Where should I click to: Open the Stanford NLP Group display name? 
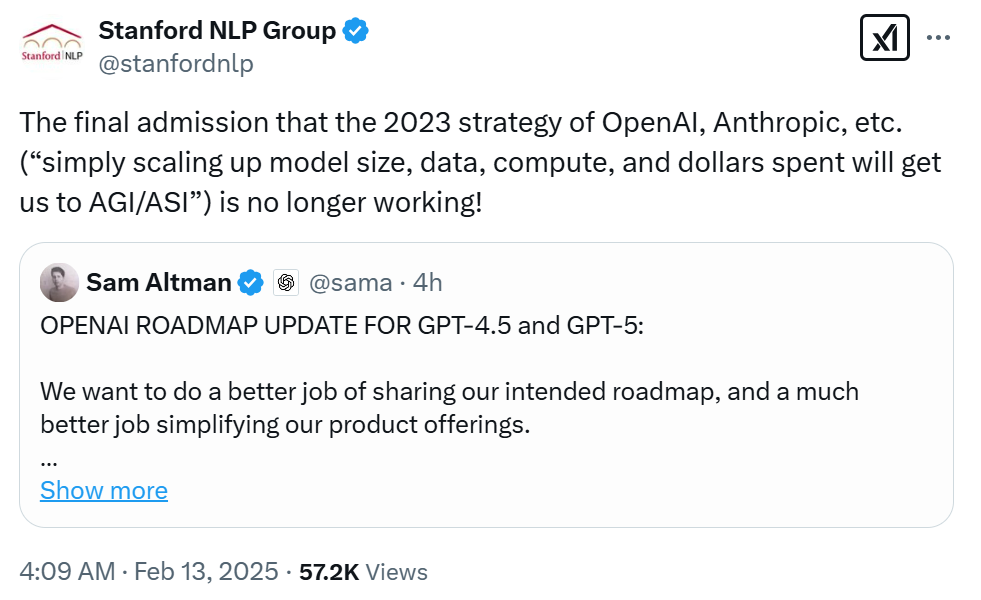pyautogui.click(x=217, y=31)
